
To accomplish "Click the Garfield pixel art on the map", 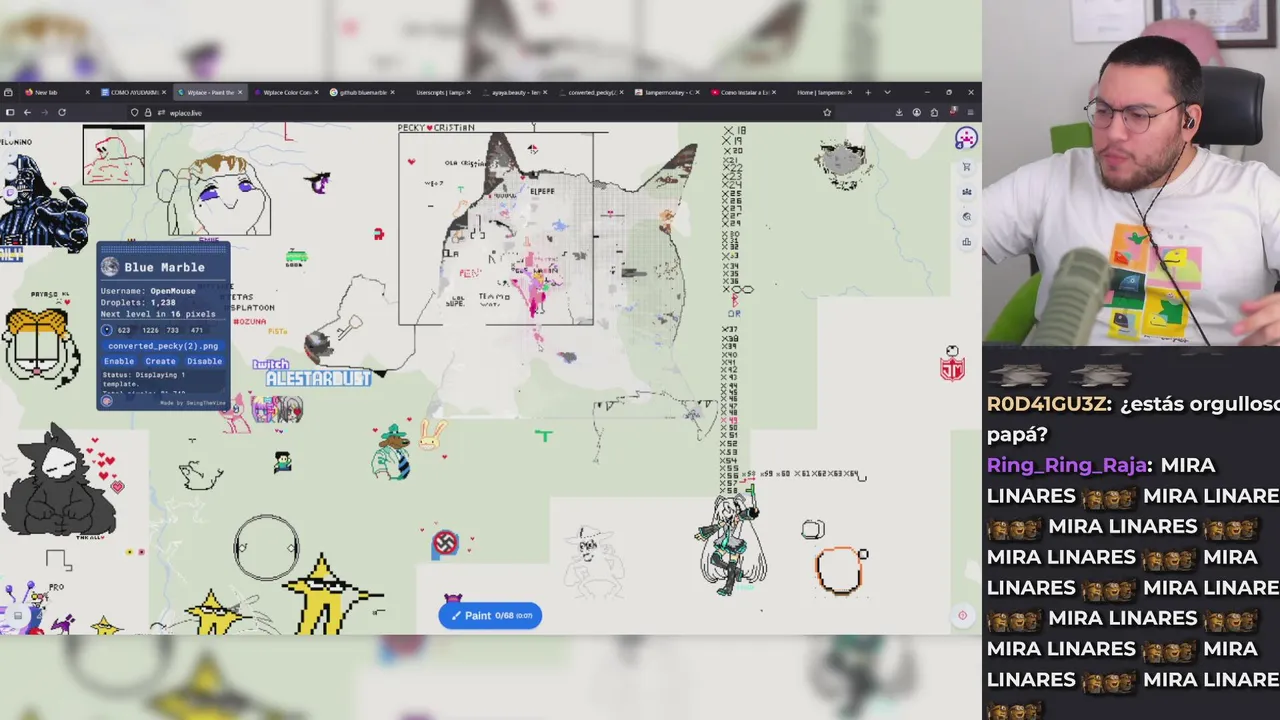I will tap(40, 347).
